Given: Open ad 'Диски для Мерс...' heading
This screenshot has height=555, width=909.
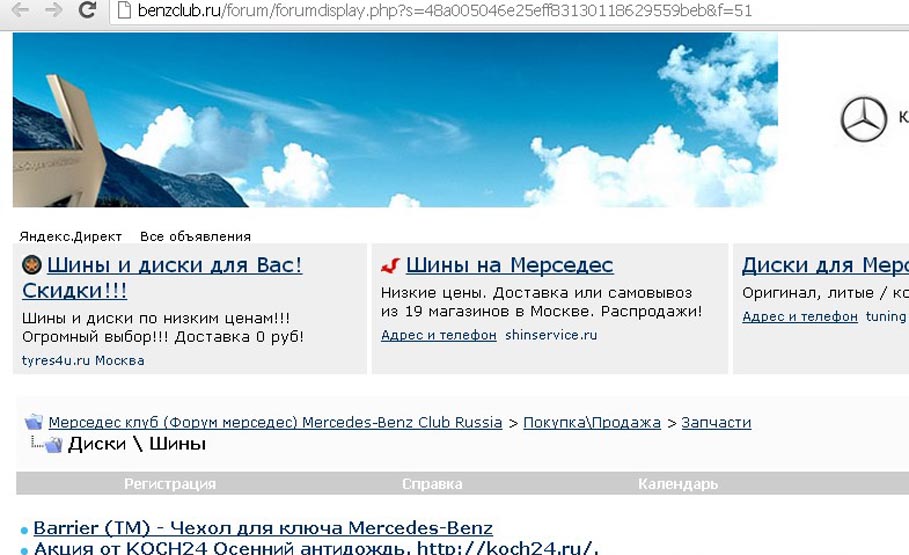Looking at the screenshot, I should pos(825,265).
